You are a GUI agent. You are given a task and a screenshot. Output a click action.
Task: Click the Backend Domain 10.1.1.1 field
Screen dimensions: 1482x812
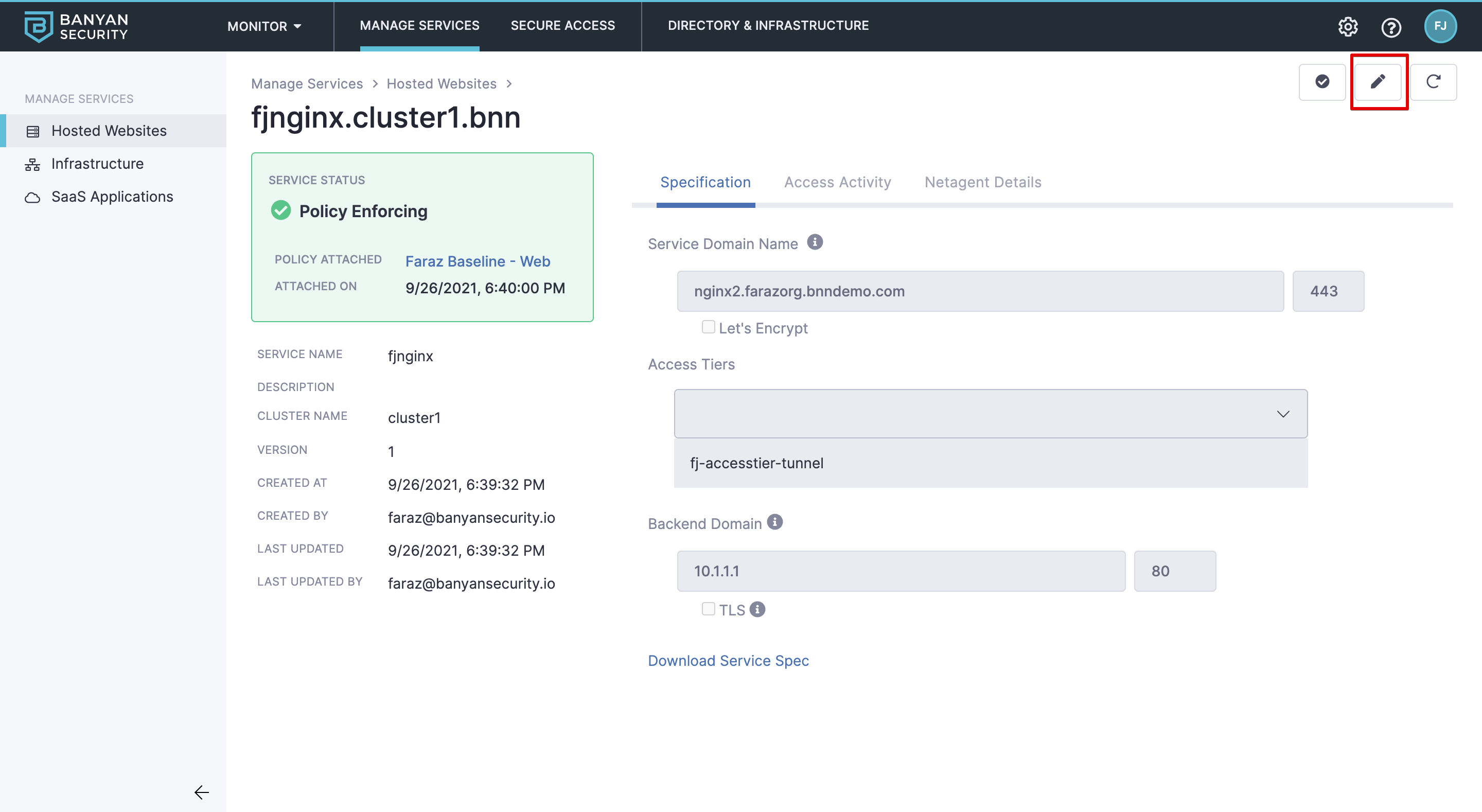pyautogui.click(x=901, y=571)
